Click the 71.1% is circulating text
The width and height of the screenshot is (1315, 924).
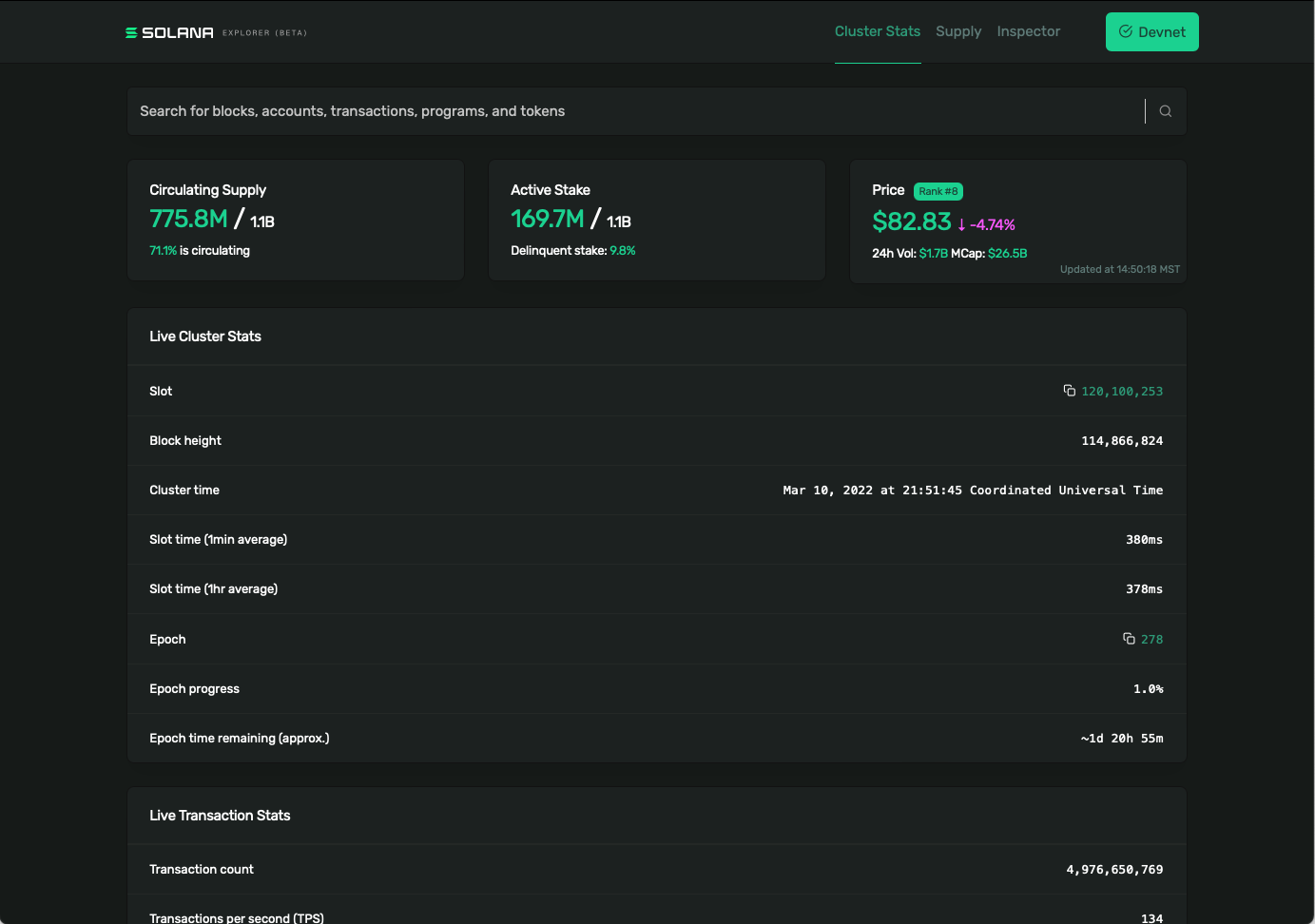(x=199, y=250)
